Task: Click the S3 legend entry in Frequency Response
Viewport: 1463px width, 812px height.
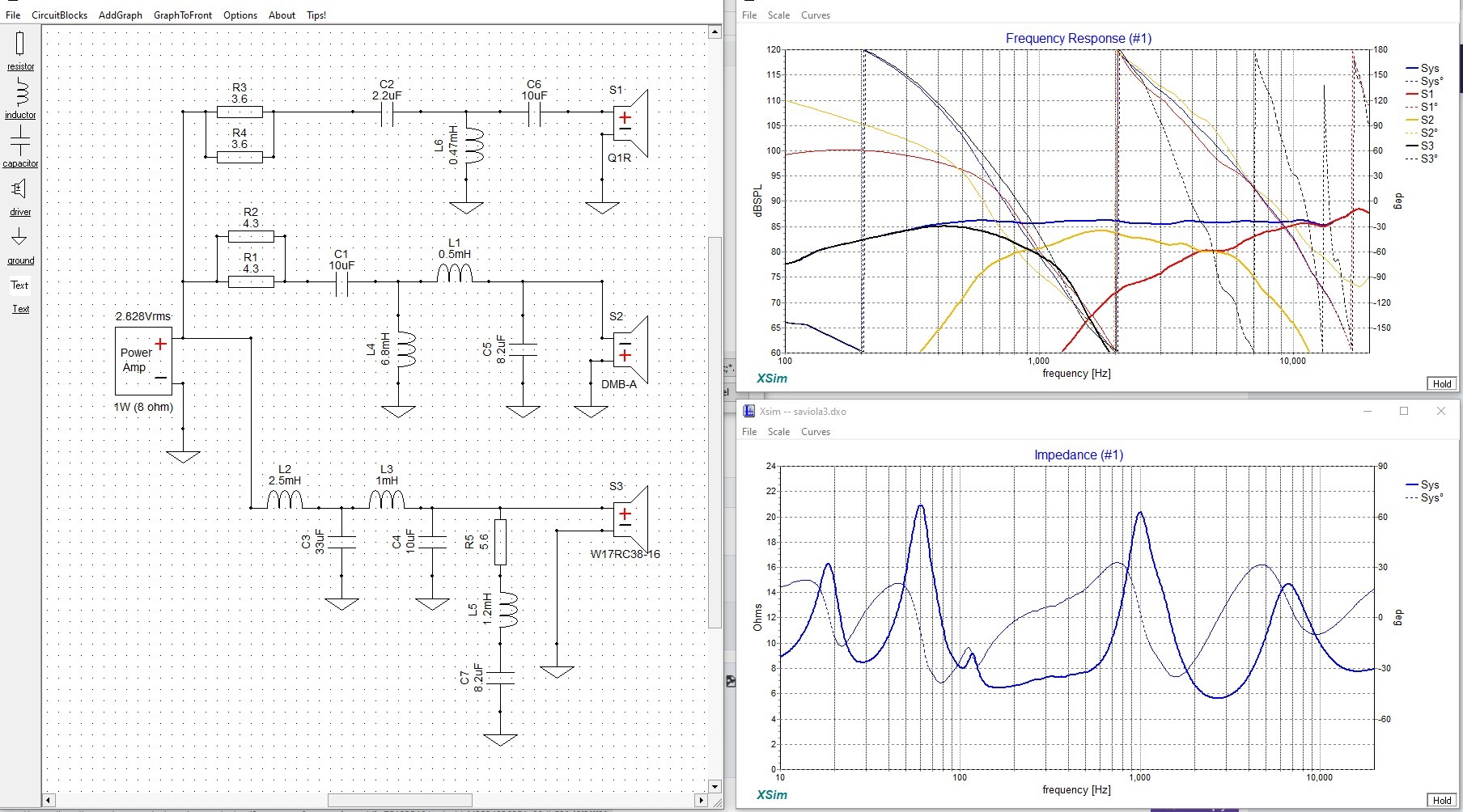Action: point(1420,146)
